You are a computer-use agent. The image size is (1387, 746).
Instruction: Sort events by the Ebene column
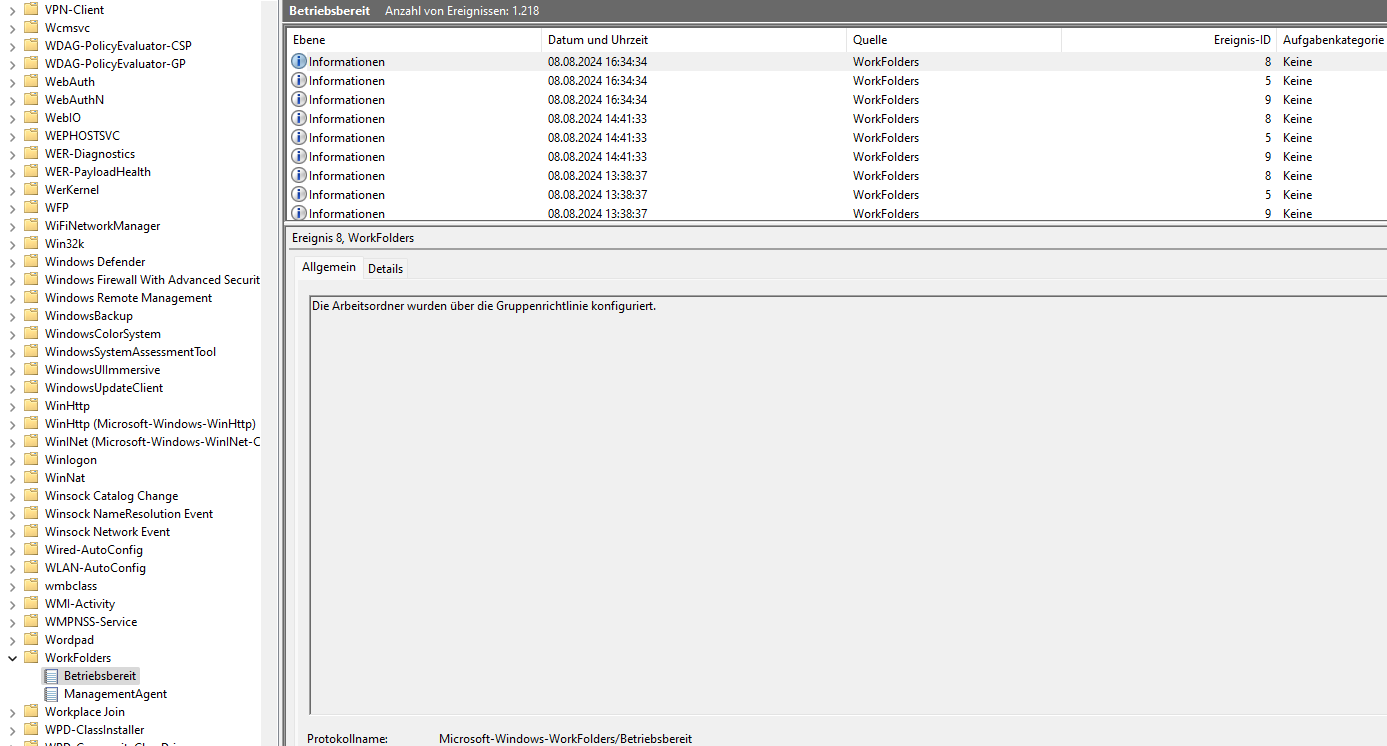414,40
